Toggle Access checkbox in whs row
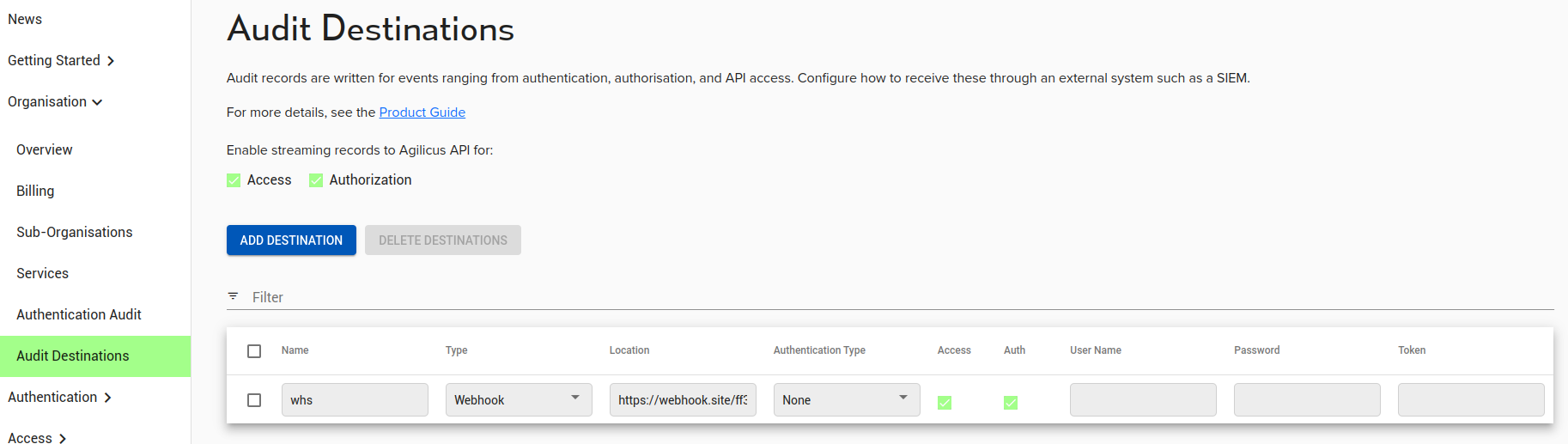The image size is (1568, 444). (x=945, y=403)
